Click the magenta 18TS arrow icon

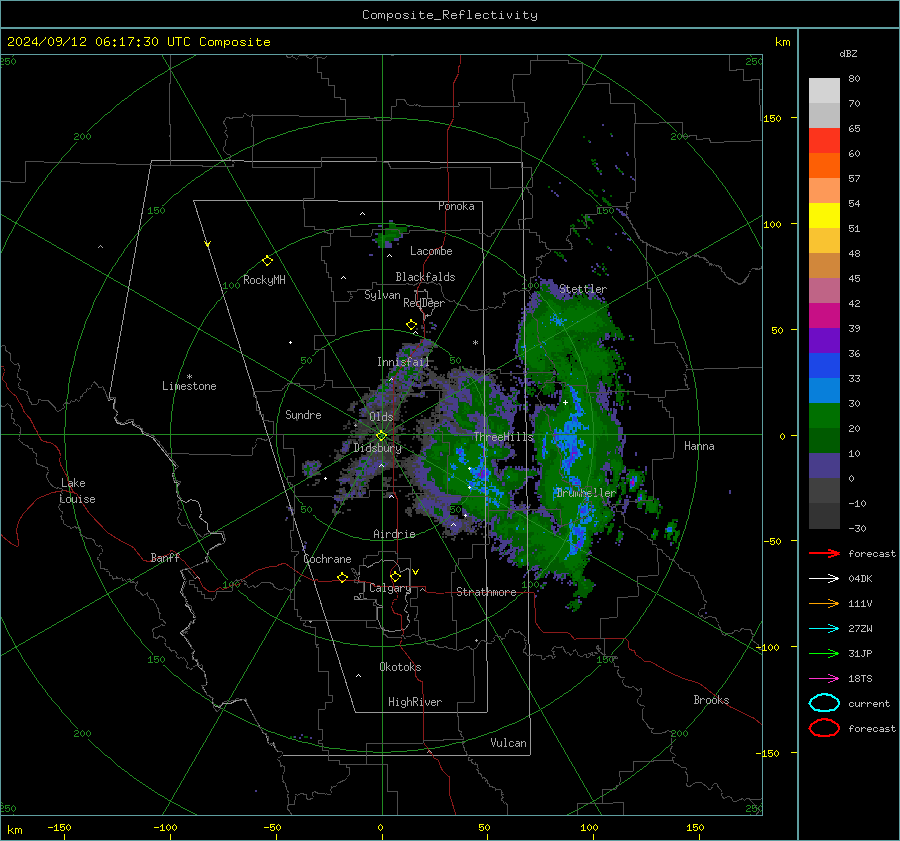[824, 679]
